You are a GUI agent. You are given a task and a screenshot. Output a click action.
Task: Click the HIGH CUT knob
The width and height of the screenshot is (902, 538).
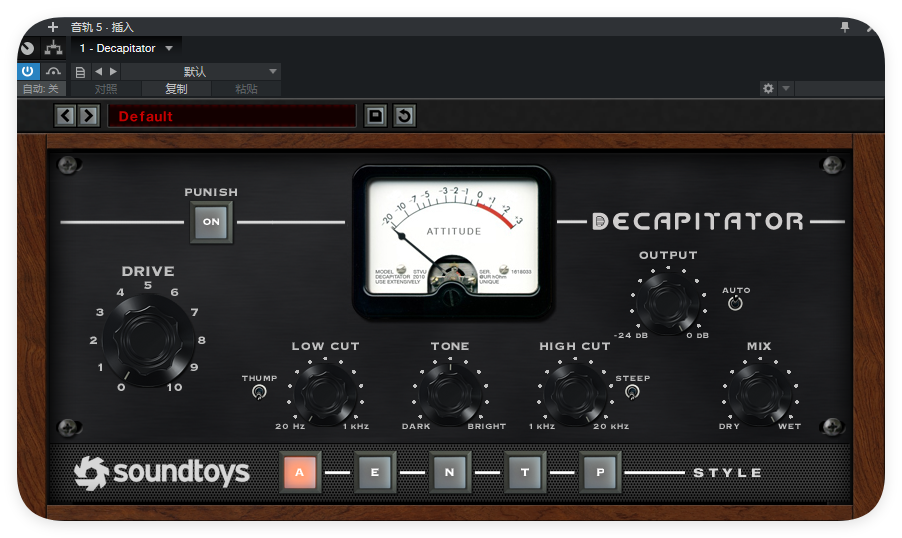point(575,394)
